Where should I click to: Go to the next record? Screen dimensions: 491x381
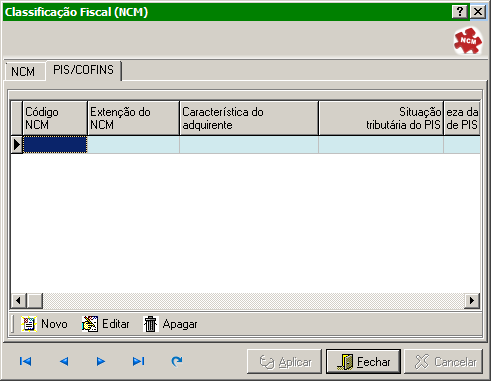[x=101, y=361]
